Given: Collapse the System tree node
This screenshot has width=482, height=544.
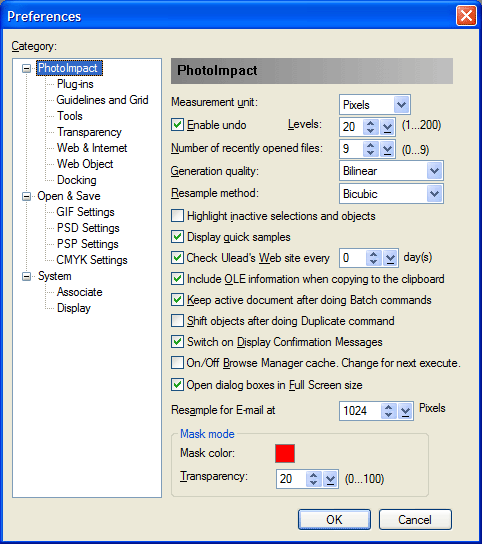Looking at the screenshot, I should click(26, 276).
